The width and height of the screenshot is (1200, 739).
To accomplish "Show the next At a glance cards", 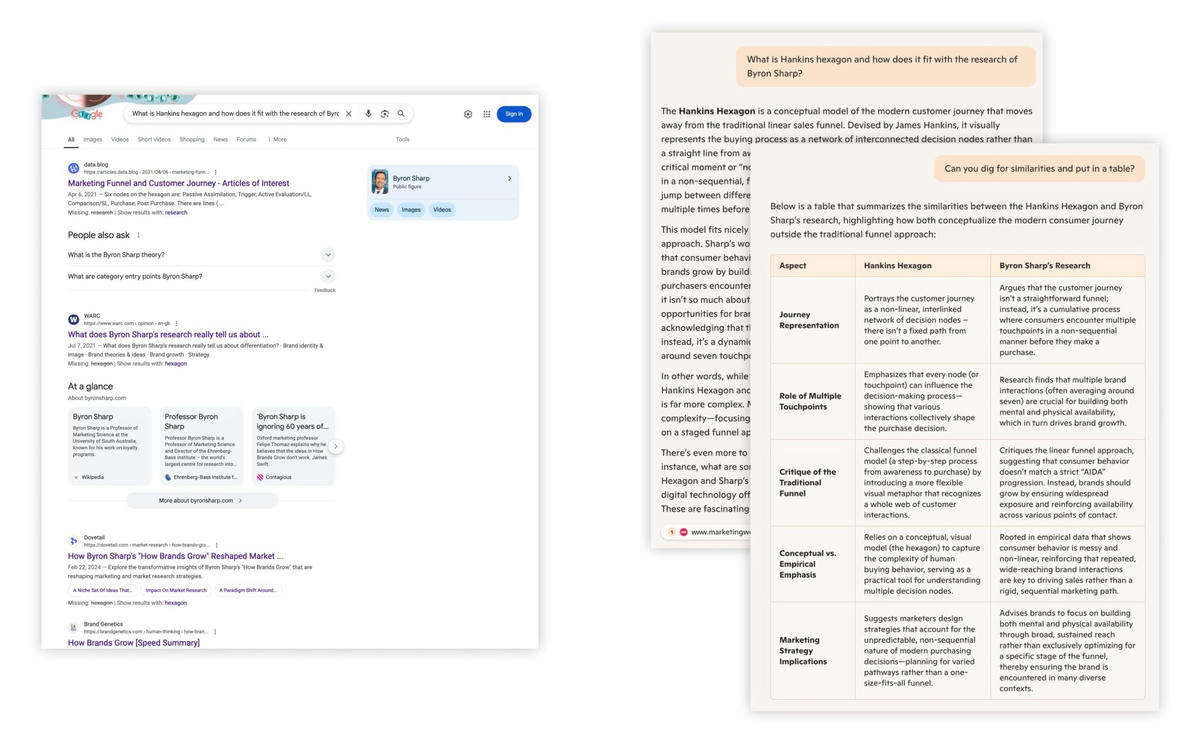I will 336,447.
